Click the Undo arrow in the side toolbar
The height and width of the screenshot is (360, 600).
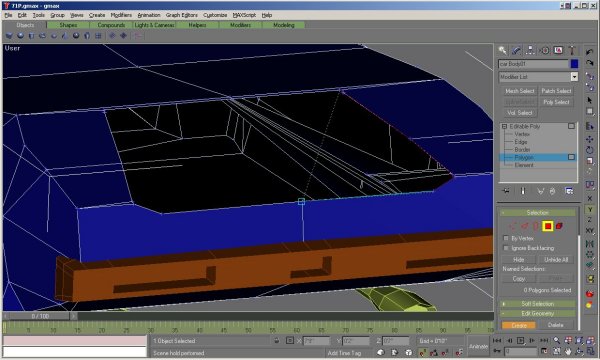pyautogui.click(x=589, y=52)
